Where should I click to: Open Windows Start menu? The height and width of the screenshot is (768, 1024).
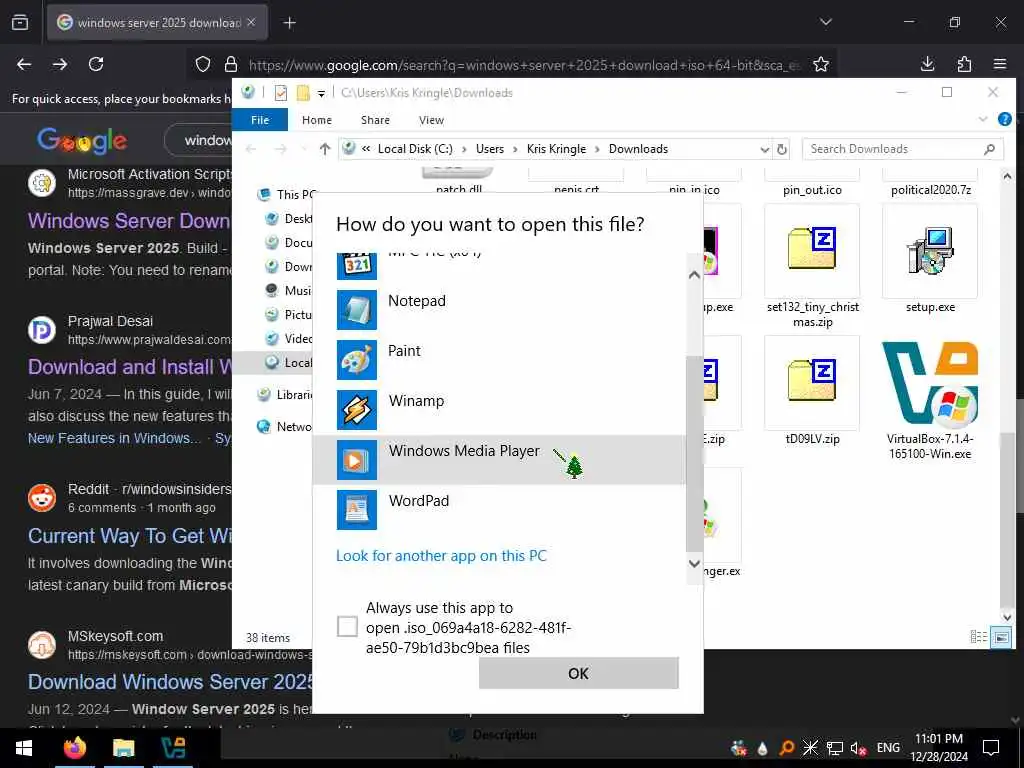click(x=24, y=748)
